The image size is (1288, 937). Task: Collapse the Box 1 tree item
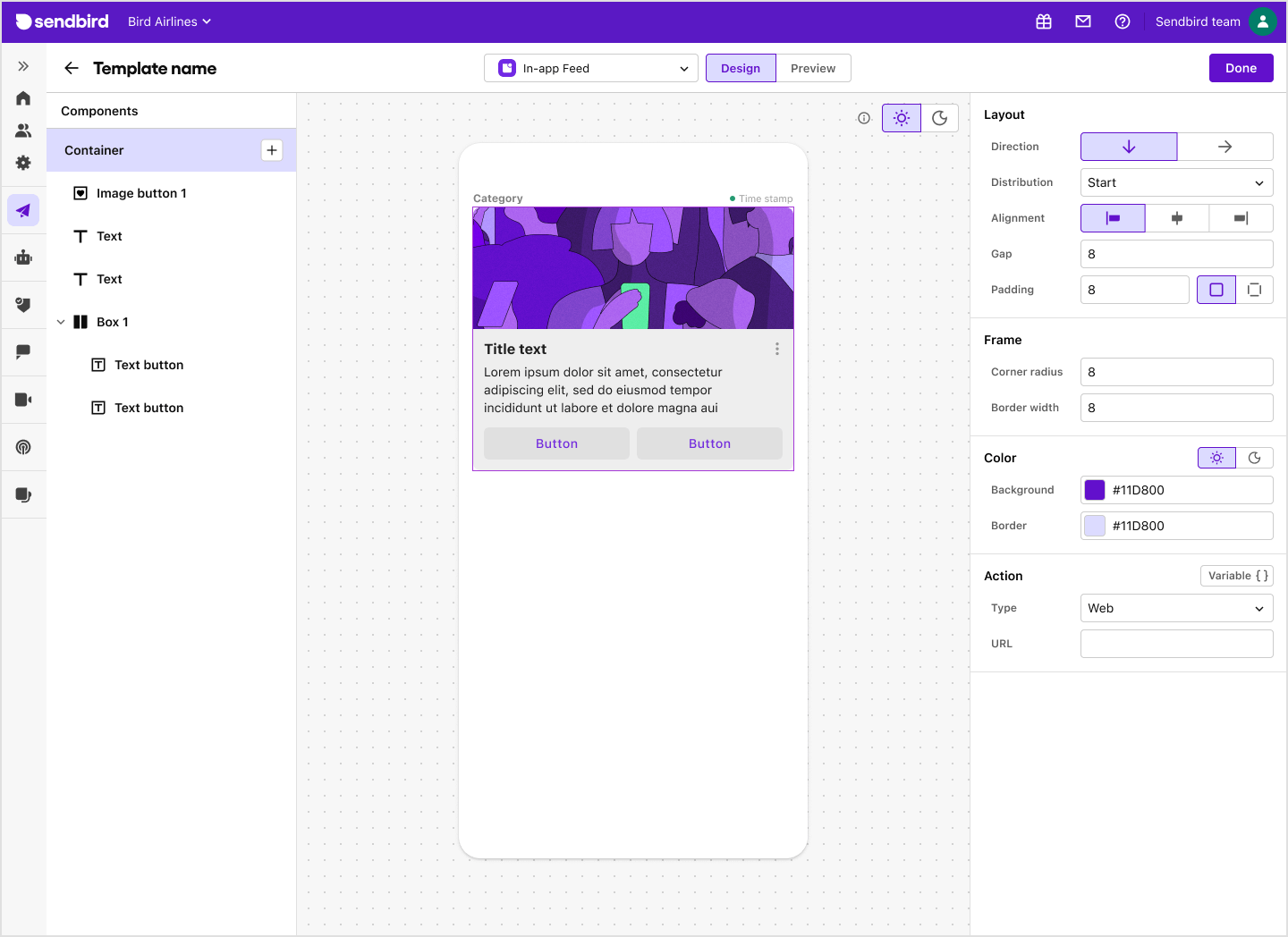pyautogui.click(x=61, y=322)
